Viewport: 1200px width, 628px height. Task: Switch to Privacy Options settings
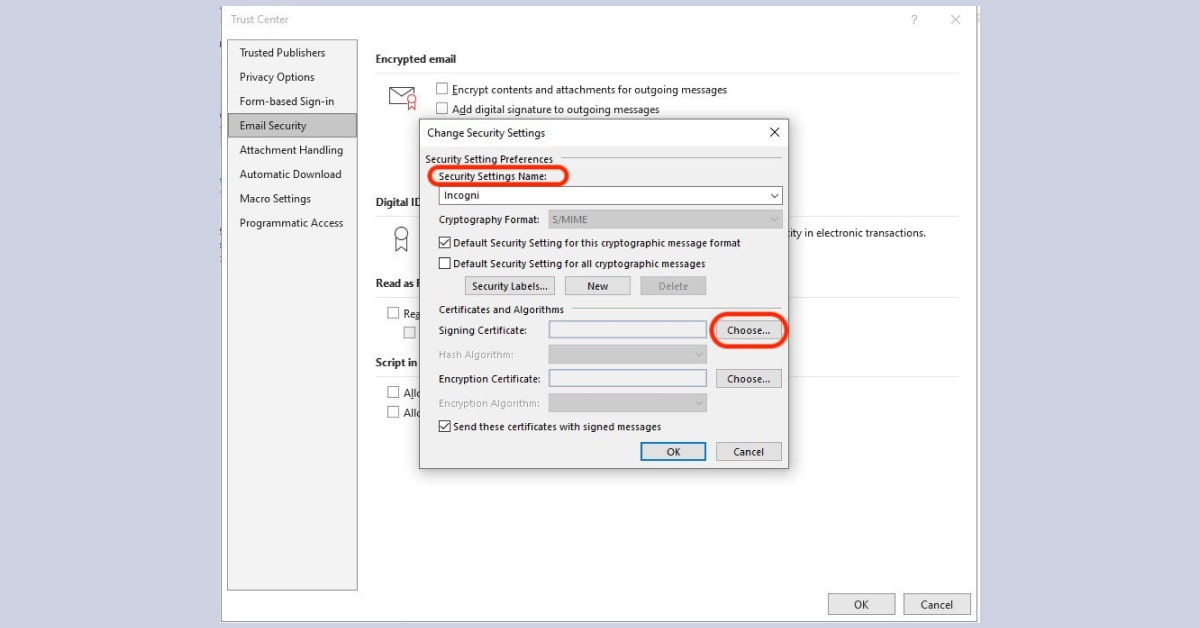click(x=277, y=77)
